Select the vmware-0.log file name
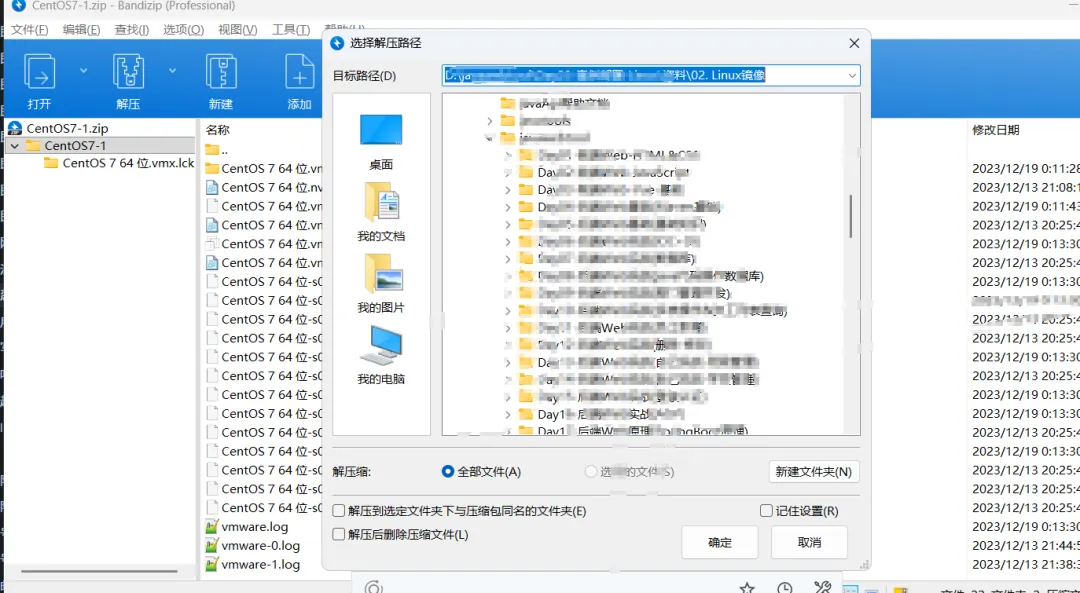Image resolution: width=1080 pixels, height=593 pixels. tap(261, 545)
